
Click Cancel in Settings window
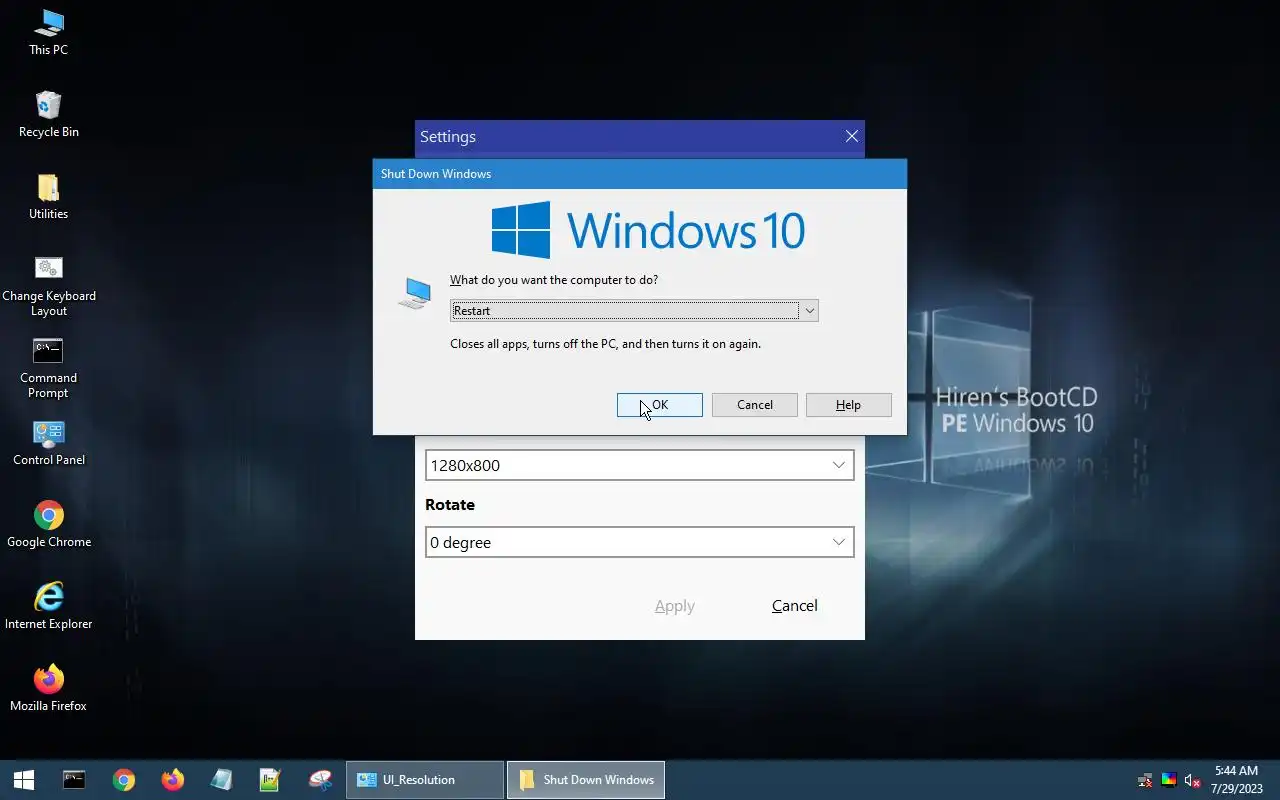(794, 606)
